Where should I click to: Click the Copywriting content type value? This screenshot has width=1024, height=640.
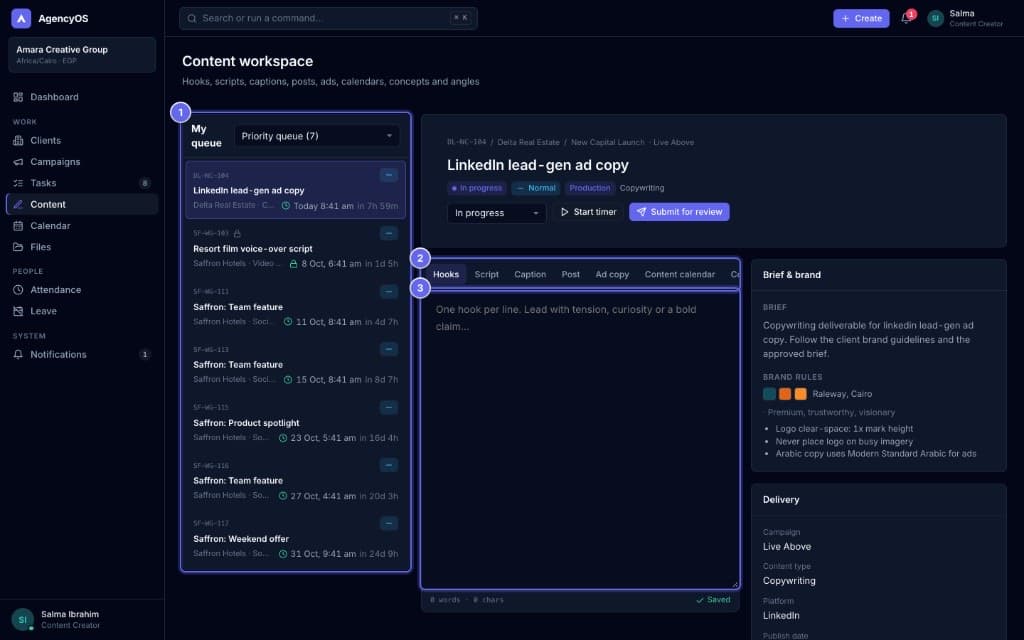pyautogui.click(x=789, y=581)
